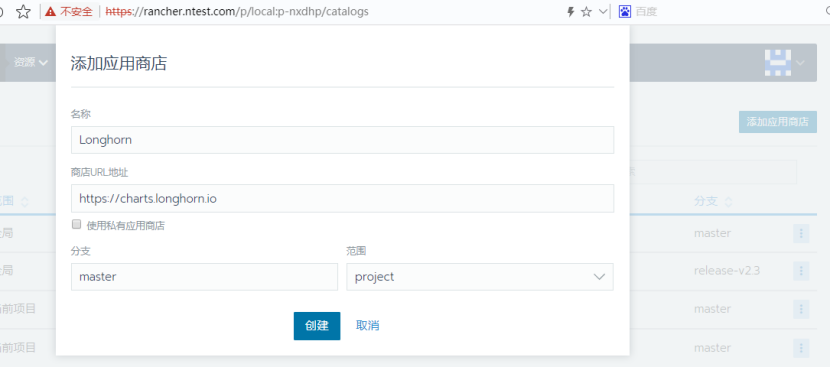This screenshot has height=368, width=830.
Task: Click the 名称 field containing Longhorn
Action: point(342,140)
